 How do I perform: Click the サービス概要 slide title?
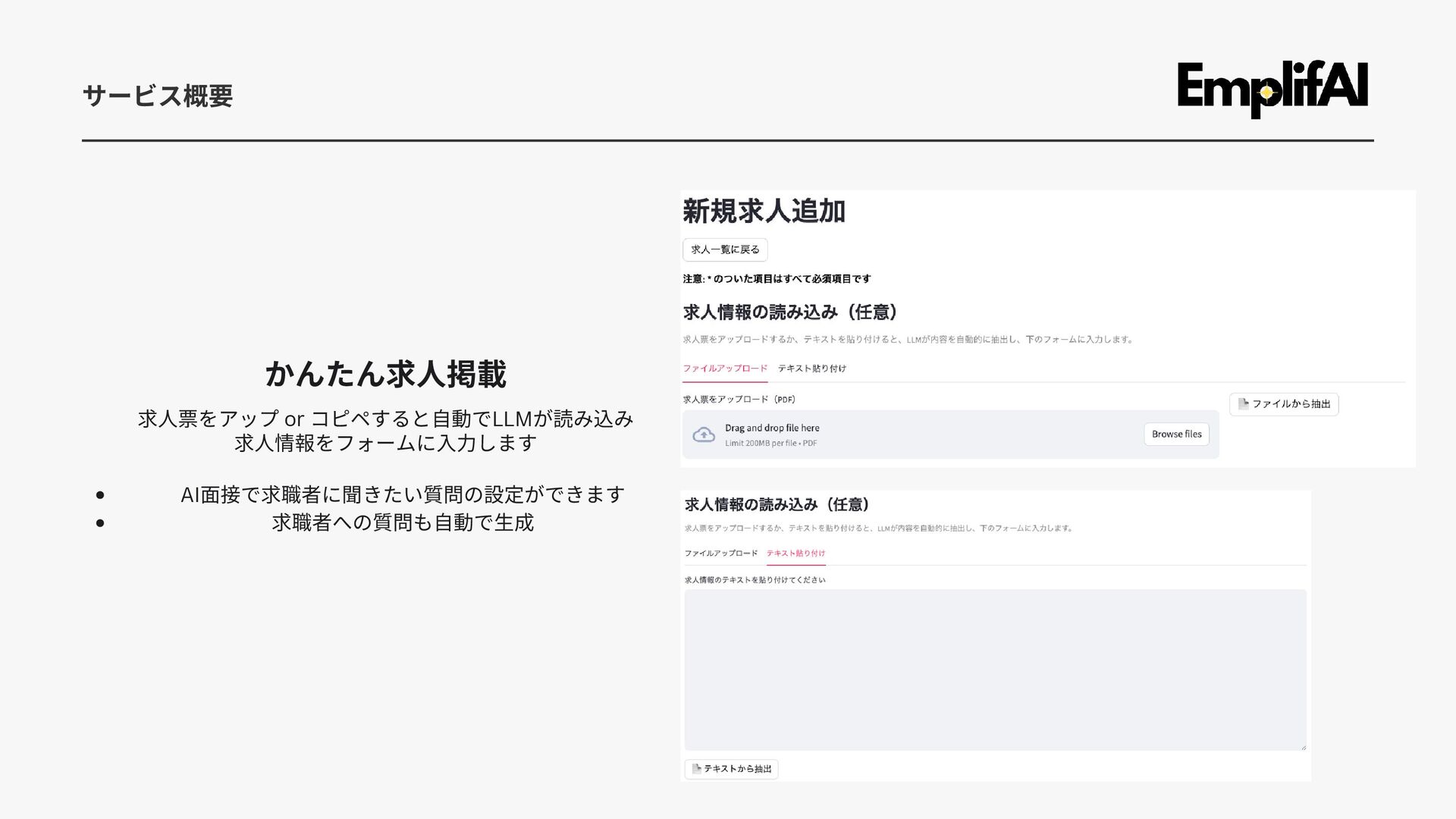[x=158, y=96]
